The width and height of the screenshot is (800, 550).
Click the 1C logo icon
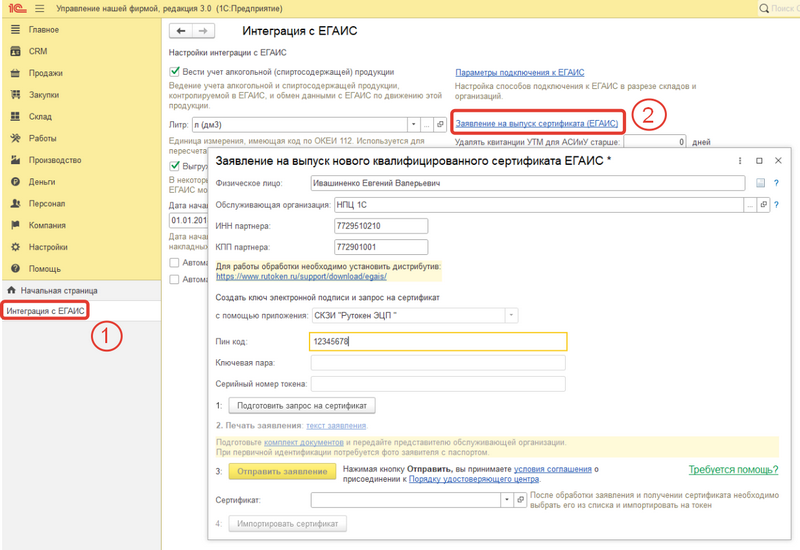point(17,8)
